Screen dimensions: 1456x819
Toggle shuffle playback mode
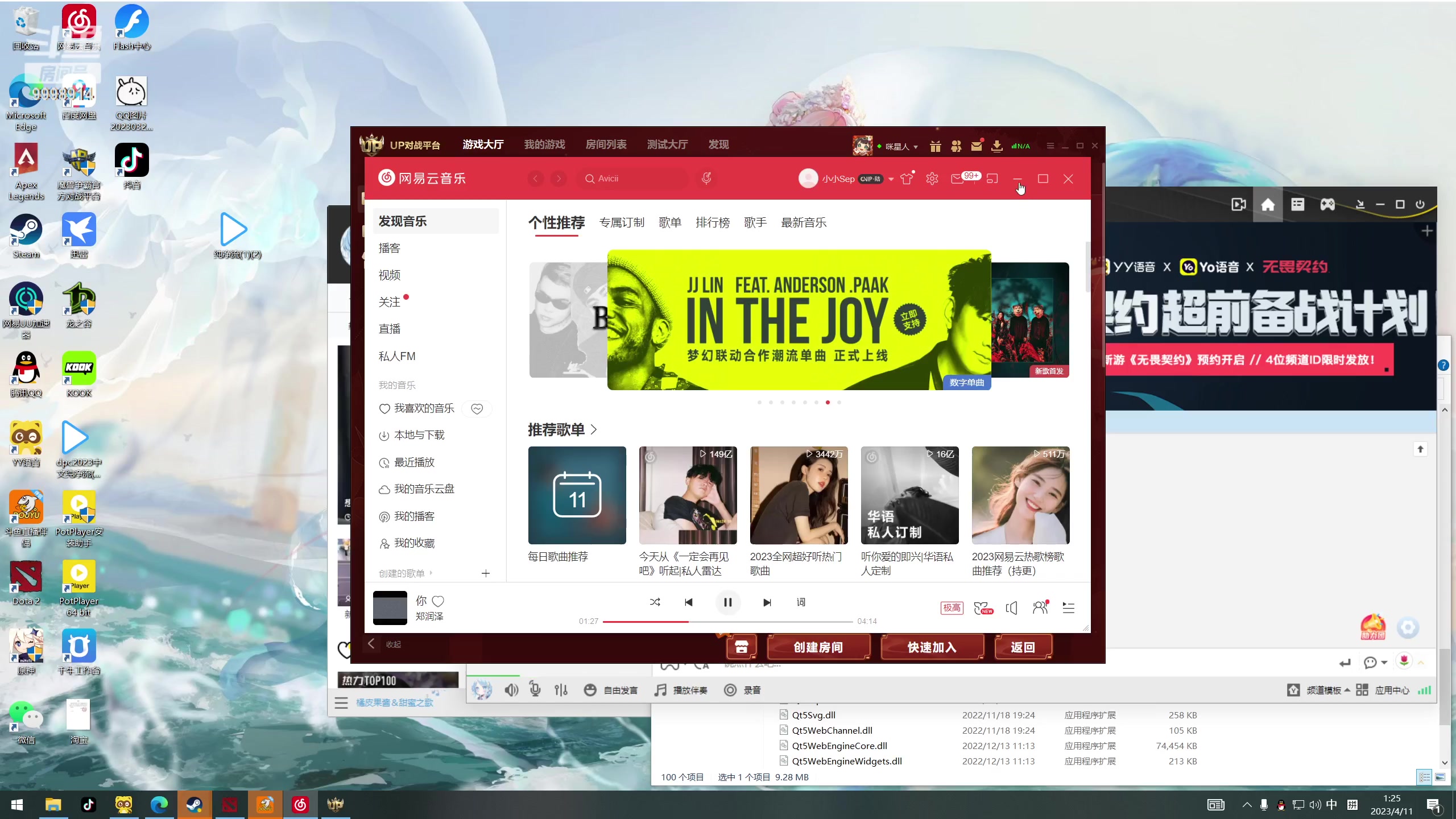coord(655,602)
